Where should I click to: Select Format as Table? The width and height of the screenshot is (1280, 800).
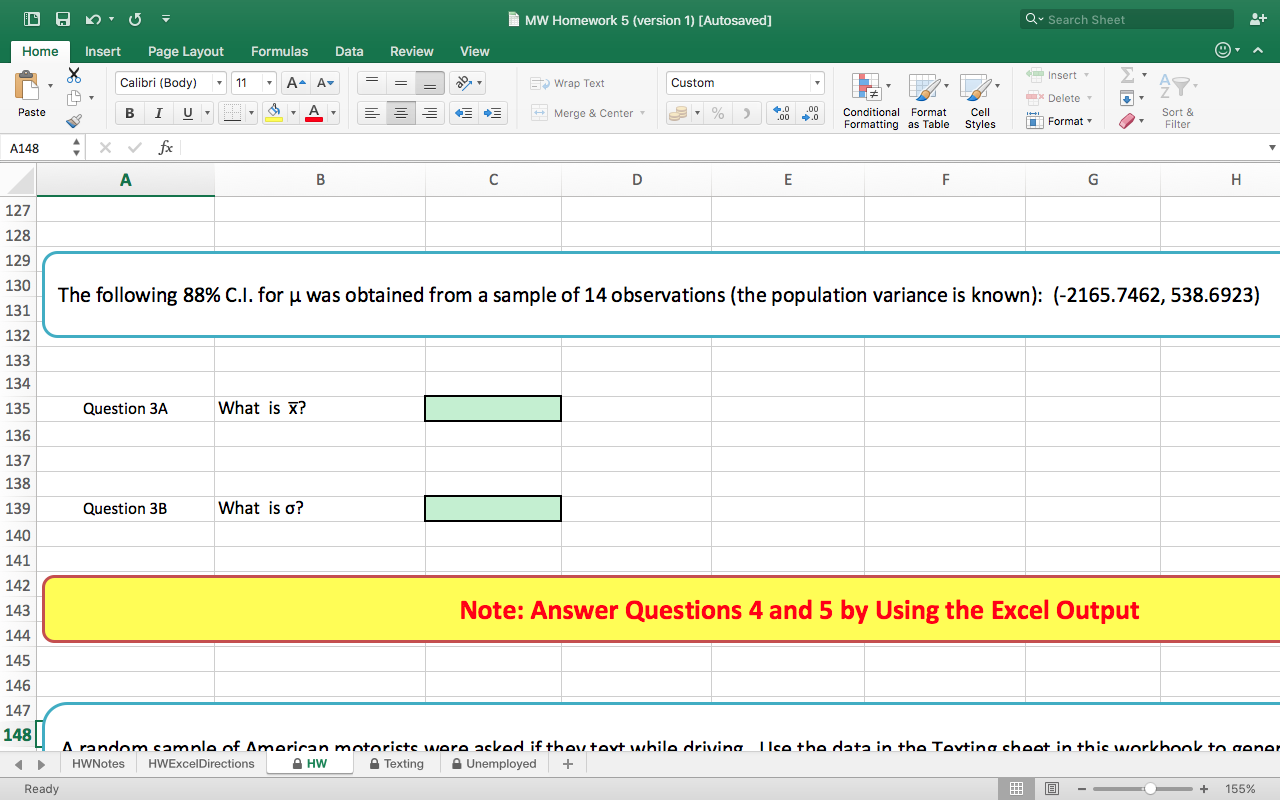[928, 100]
